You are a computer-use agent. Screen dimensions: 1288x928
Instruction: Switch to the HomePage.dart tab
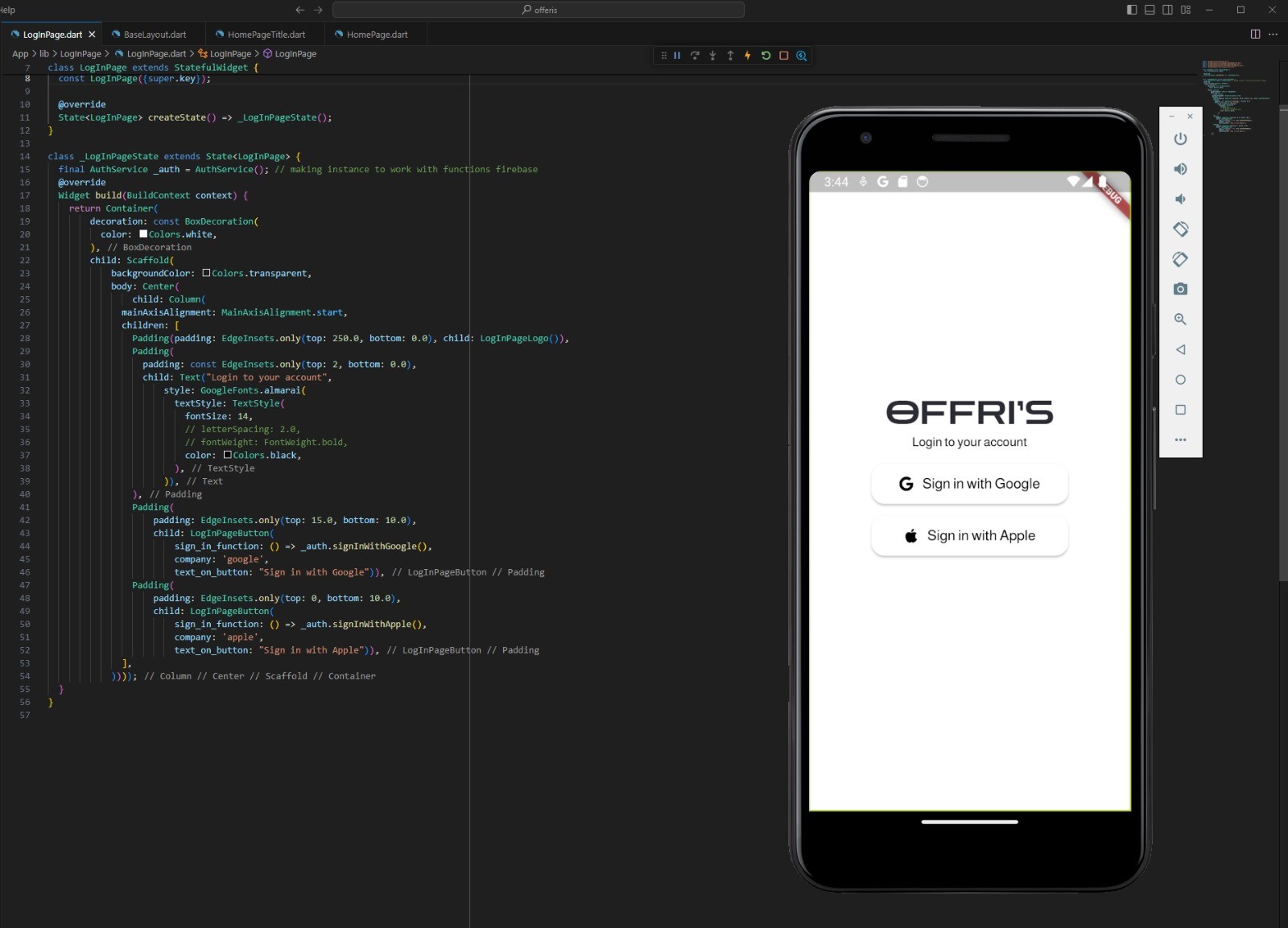tap(377, 35)
